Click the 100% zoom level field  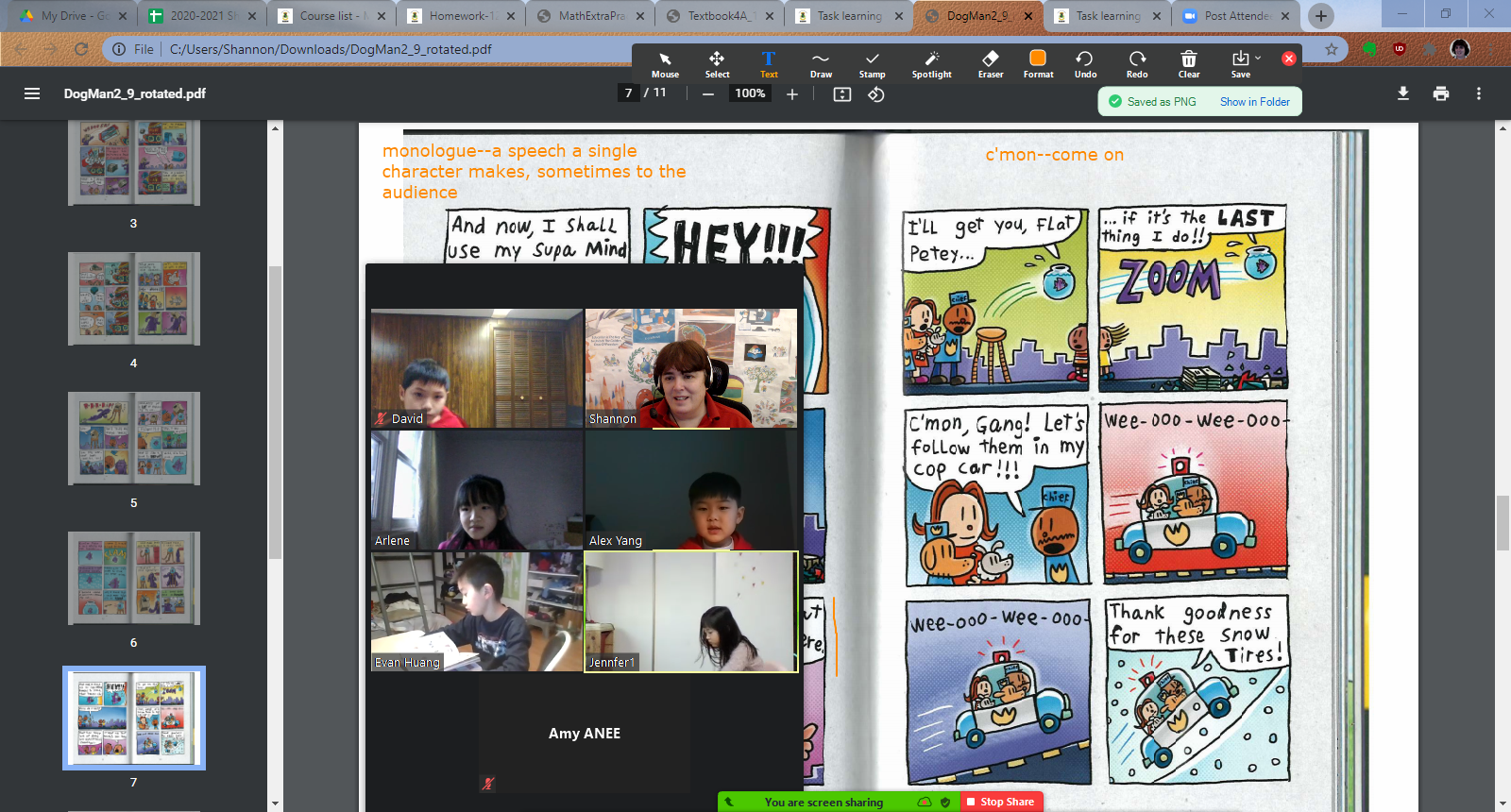pos(751,93)
